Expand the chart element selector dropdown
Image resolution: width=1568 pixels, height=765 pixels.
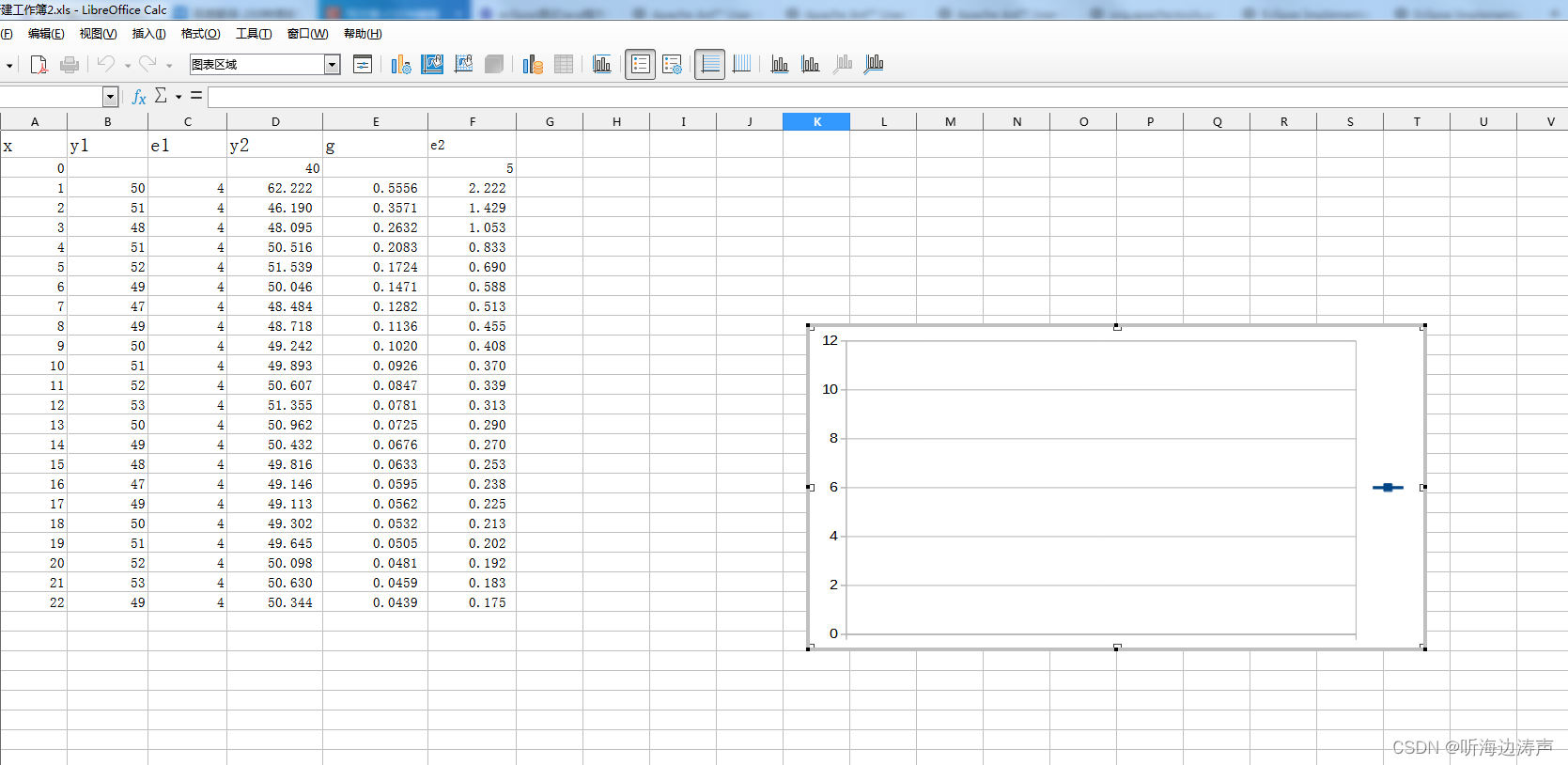[x=332, y=64]
